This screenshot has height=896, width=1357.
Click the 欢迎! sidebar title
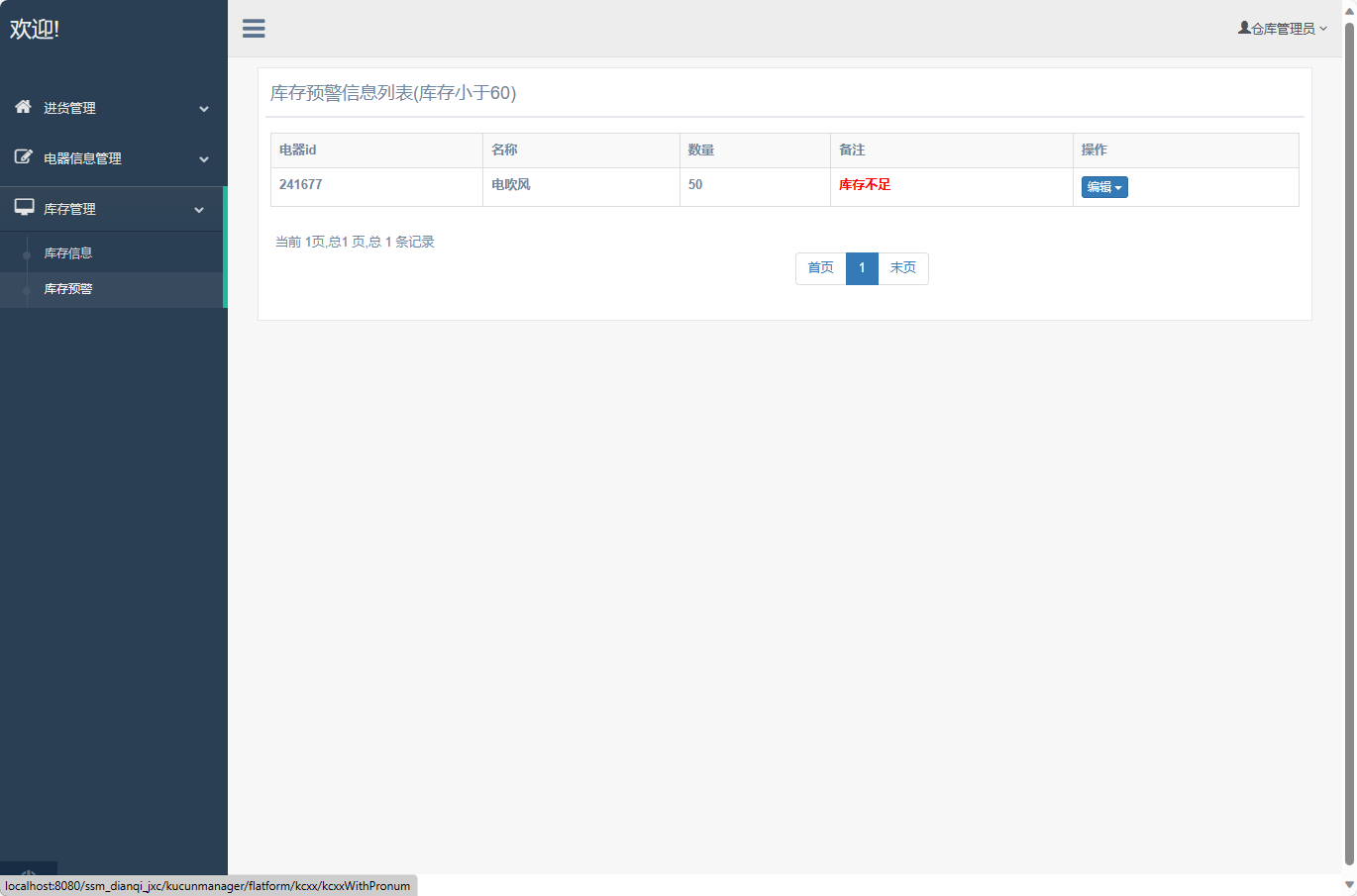[x=35, y=29]
